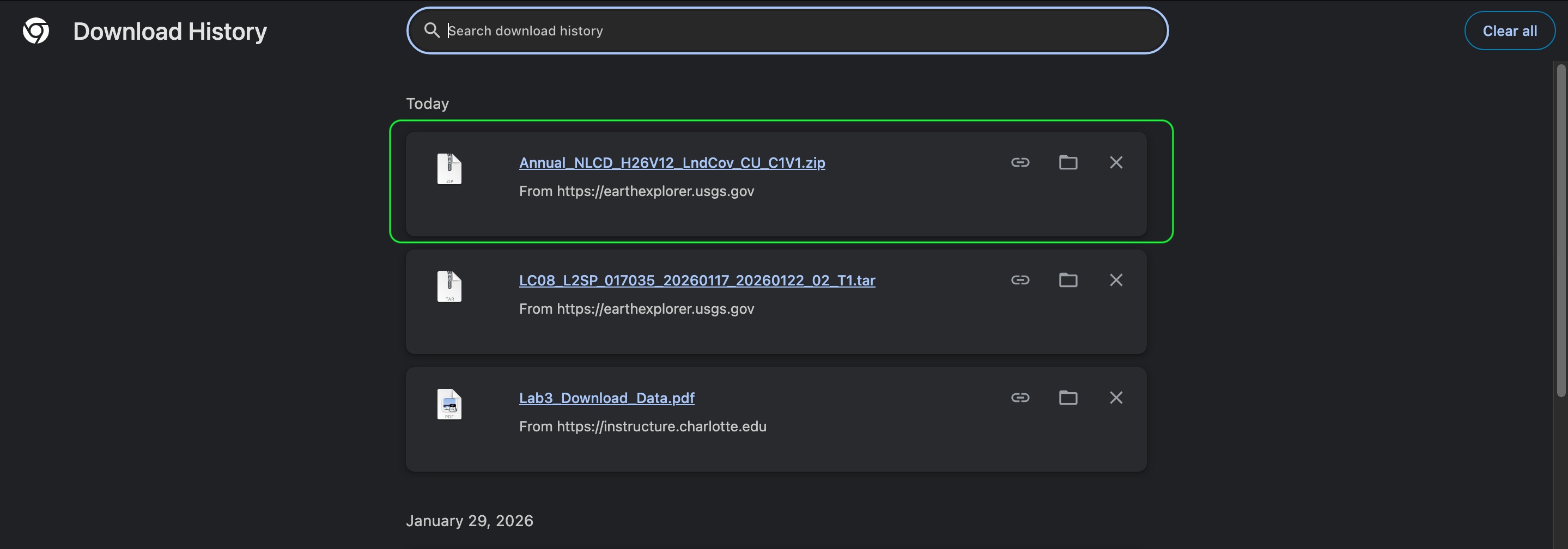Click the Chrome logo beside Download History
This screenshot has height=549, width=1568.
(x=36, y=31)
